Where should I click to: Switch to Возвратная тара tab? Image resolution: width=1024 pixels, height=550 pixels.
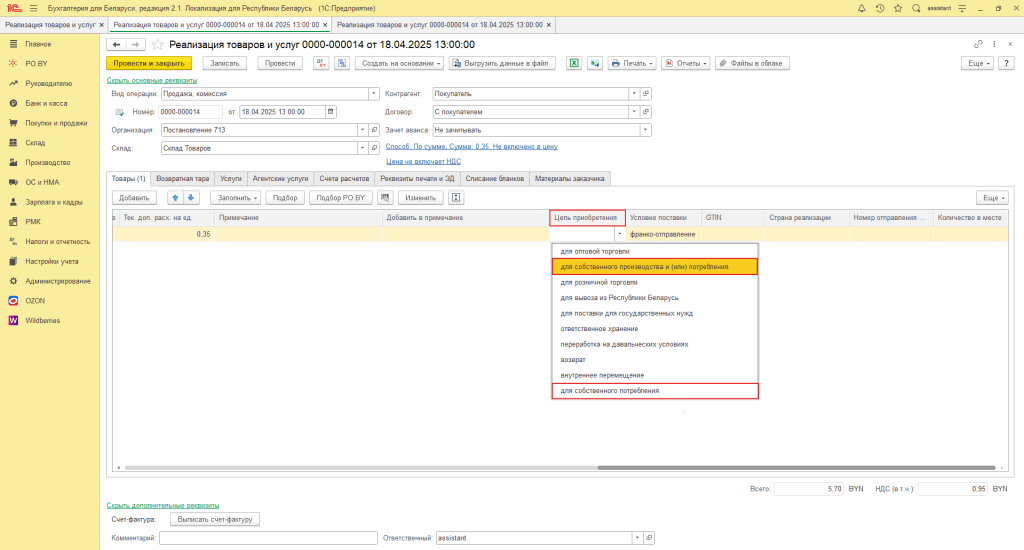point(183,178)
